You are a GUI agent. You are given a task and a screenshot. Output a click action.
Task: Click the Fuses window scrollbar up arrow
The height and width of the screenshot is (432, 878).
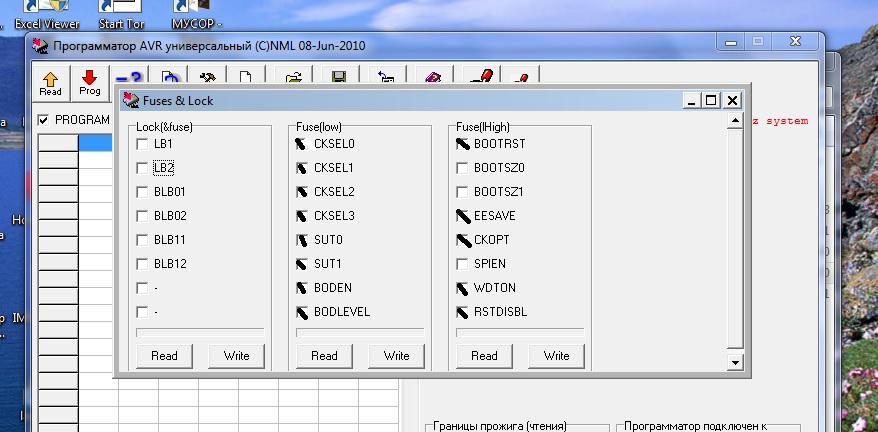736,121
